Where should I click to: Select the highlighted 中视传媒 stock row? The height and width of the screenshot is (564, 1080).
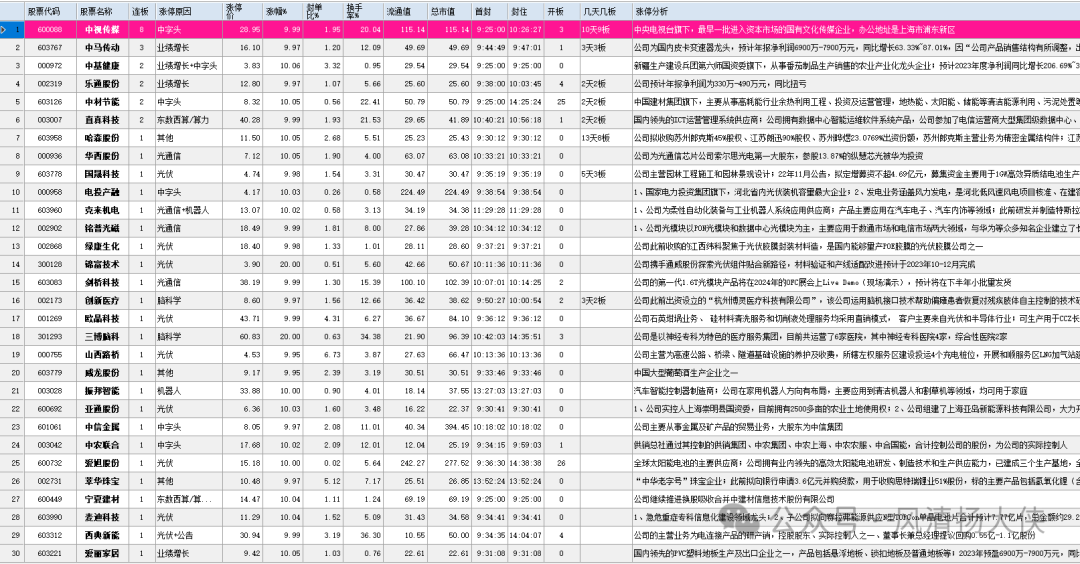102,30
